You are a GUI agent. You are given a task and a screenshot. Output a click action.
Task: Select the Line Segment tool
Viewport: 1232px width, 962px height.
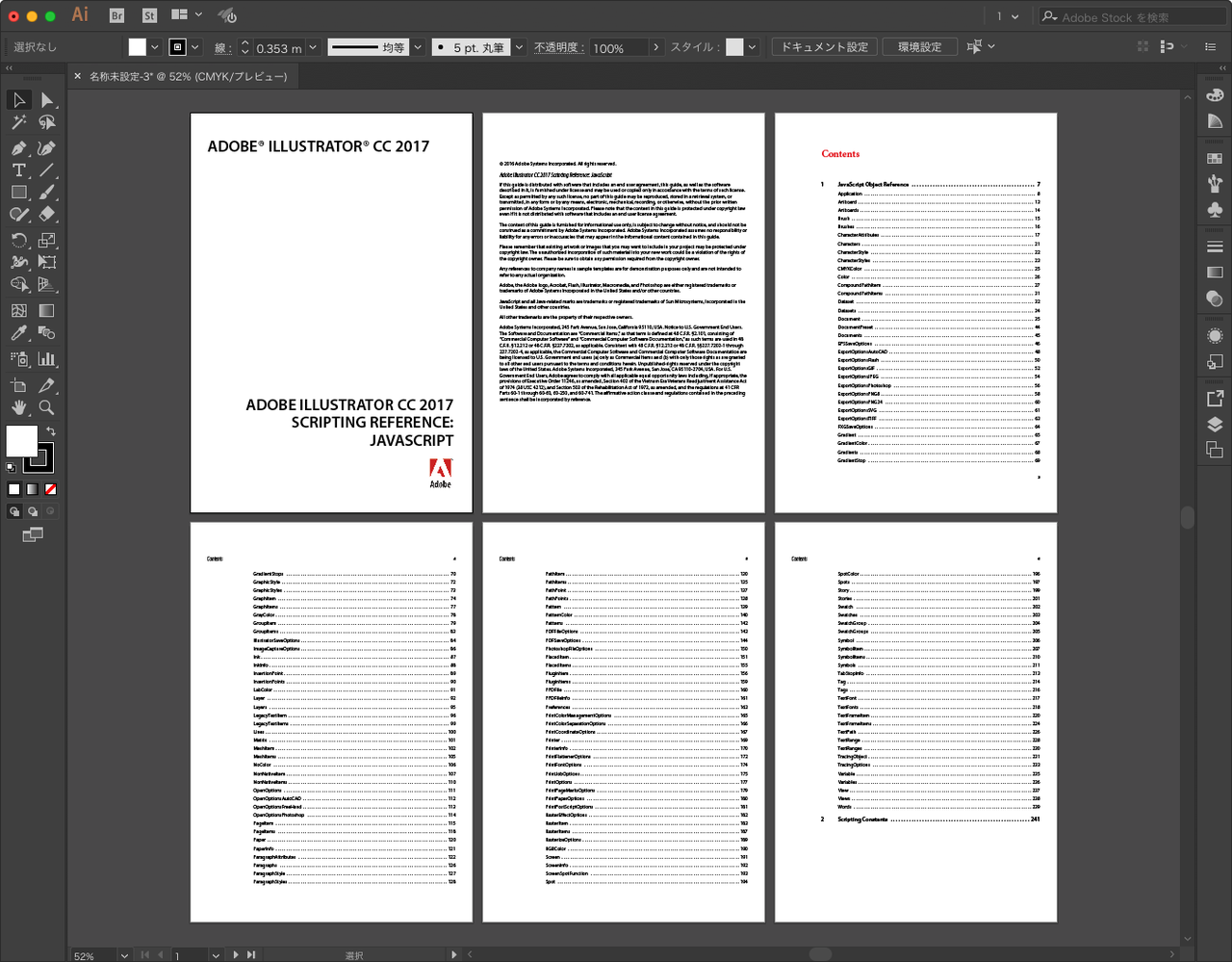(46, 169)
